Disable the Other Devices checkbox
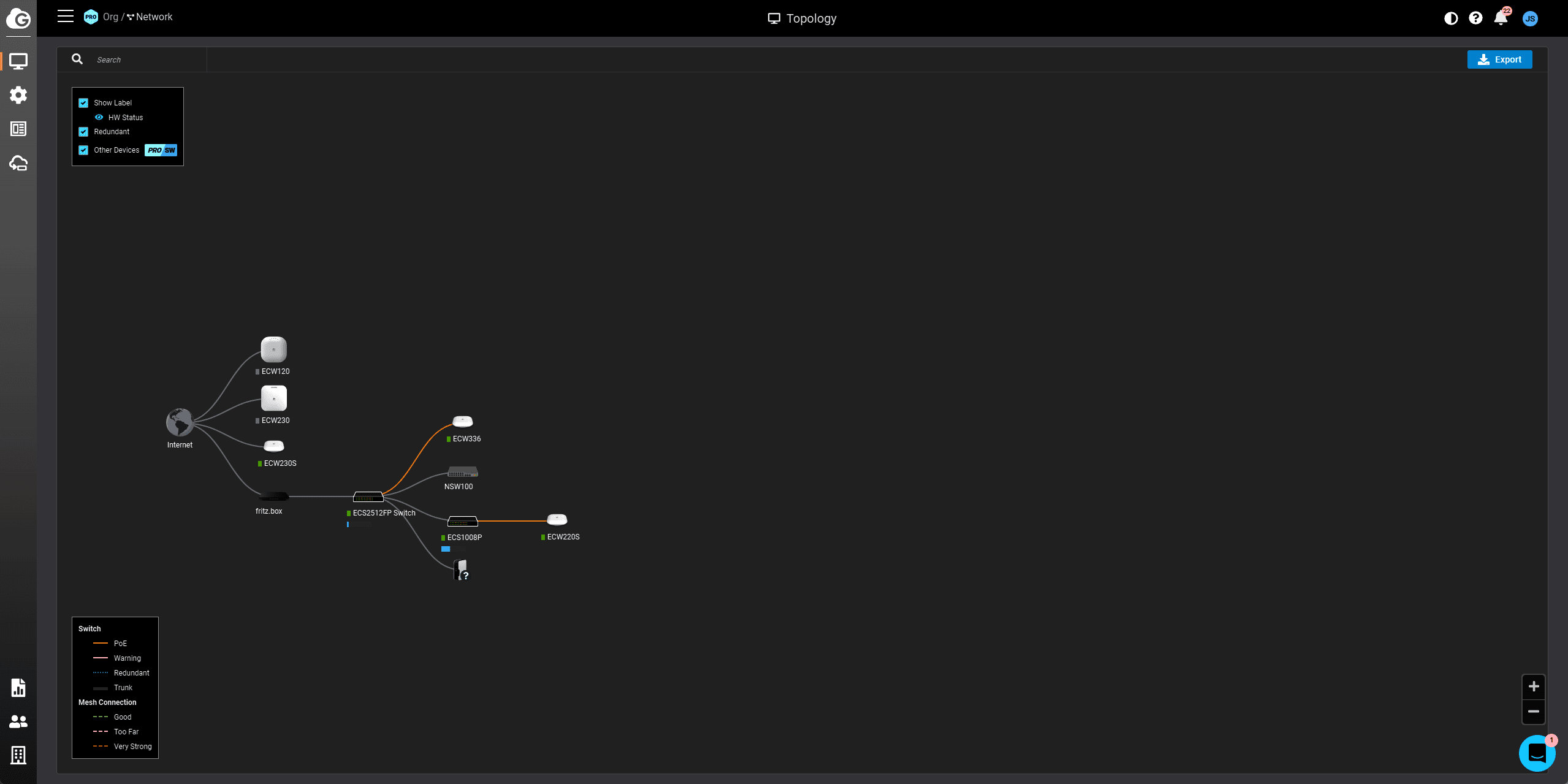Image resolution: width=1568 pixels, height=784 pixels. pyautogui.click(x=83, y=150)
